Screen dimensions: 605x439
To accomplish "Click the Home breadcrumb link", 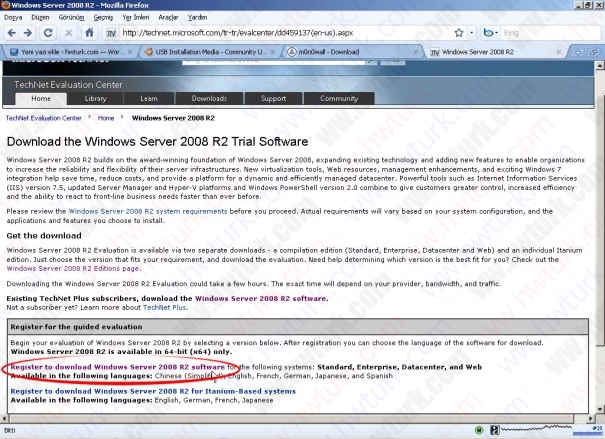I will pos(106,118).
